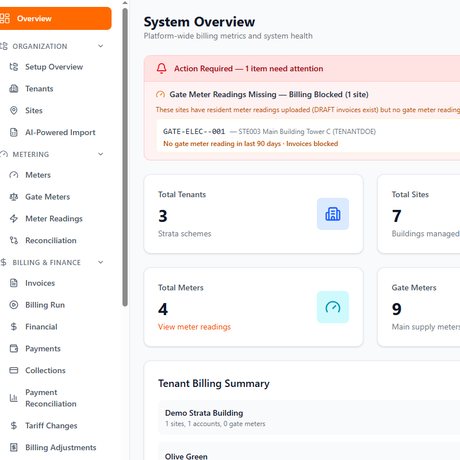
Task: Select the Demo Strata Building row
Action: [x=309, y=417]
